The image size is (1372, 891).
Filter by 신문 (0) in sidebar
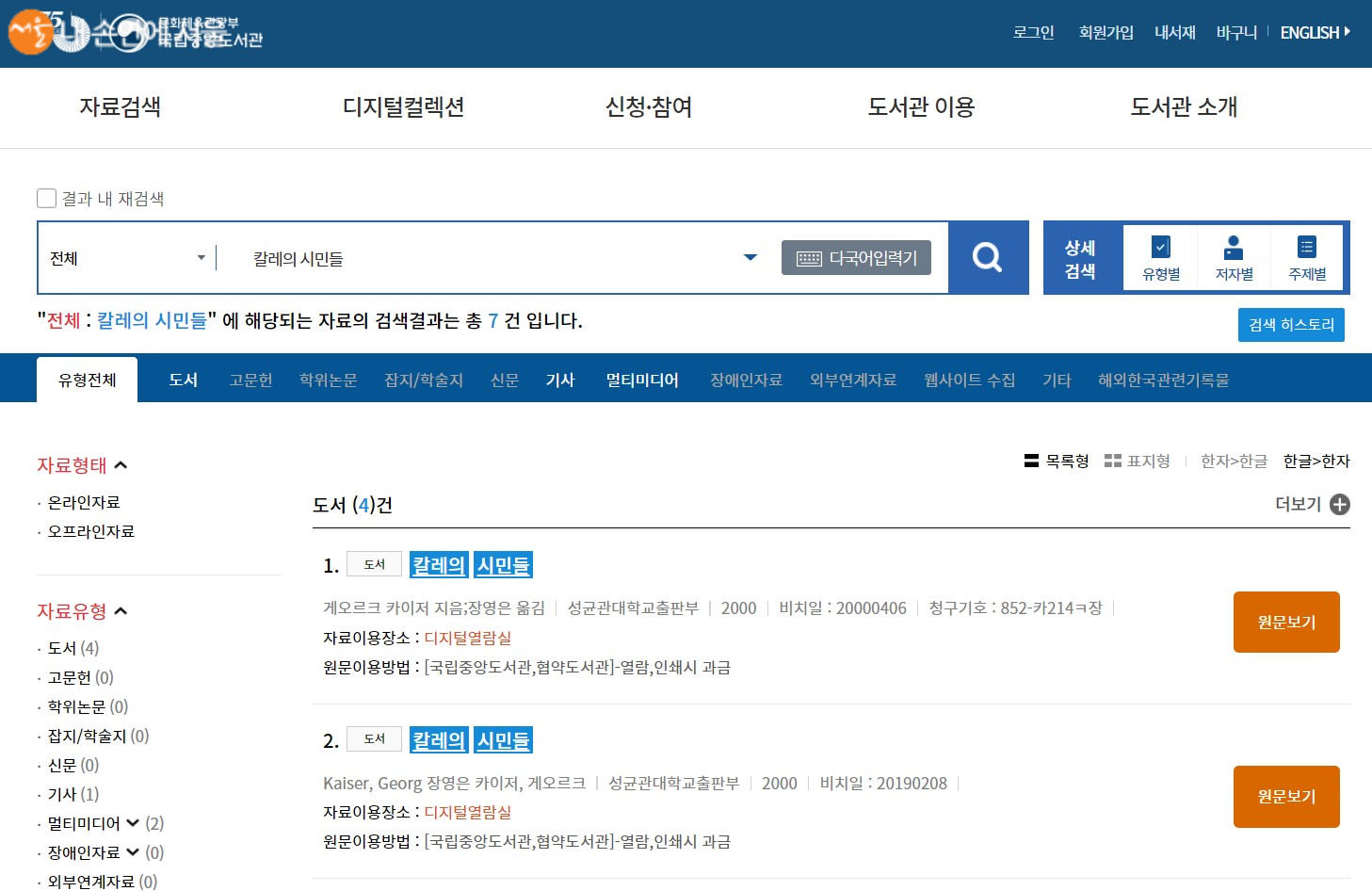pyautogui.click(x=73, y=765)
